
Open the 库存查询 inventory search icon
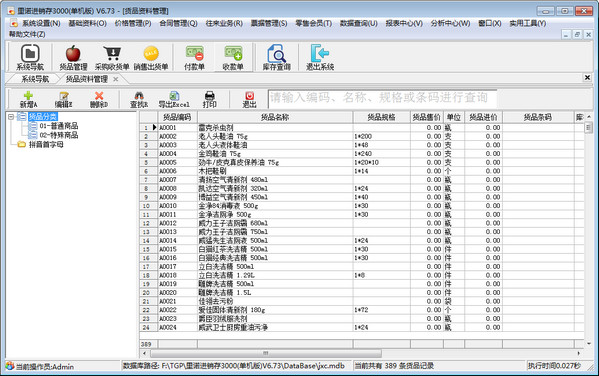tap(277, 57)
